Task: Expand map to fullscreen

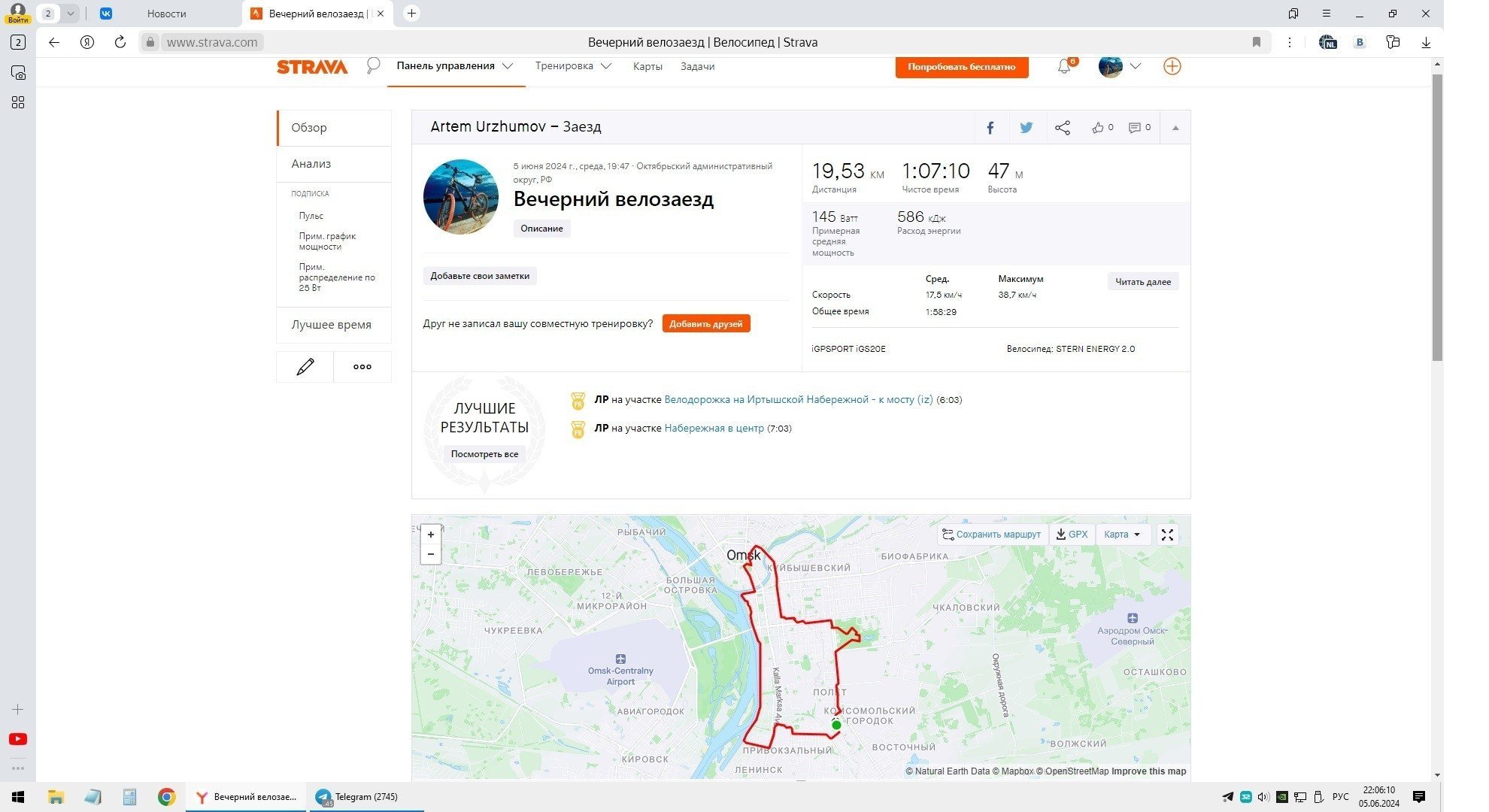Action: point(1167,535)
